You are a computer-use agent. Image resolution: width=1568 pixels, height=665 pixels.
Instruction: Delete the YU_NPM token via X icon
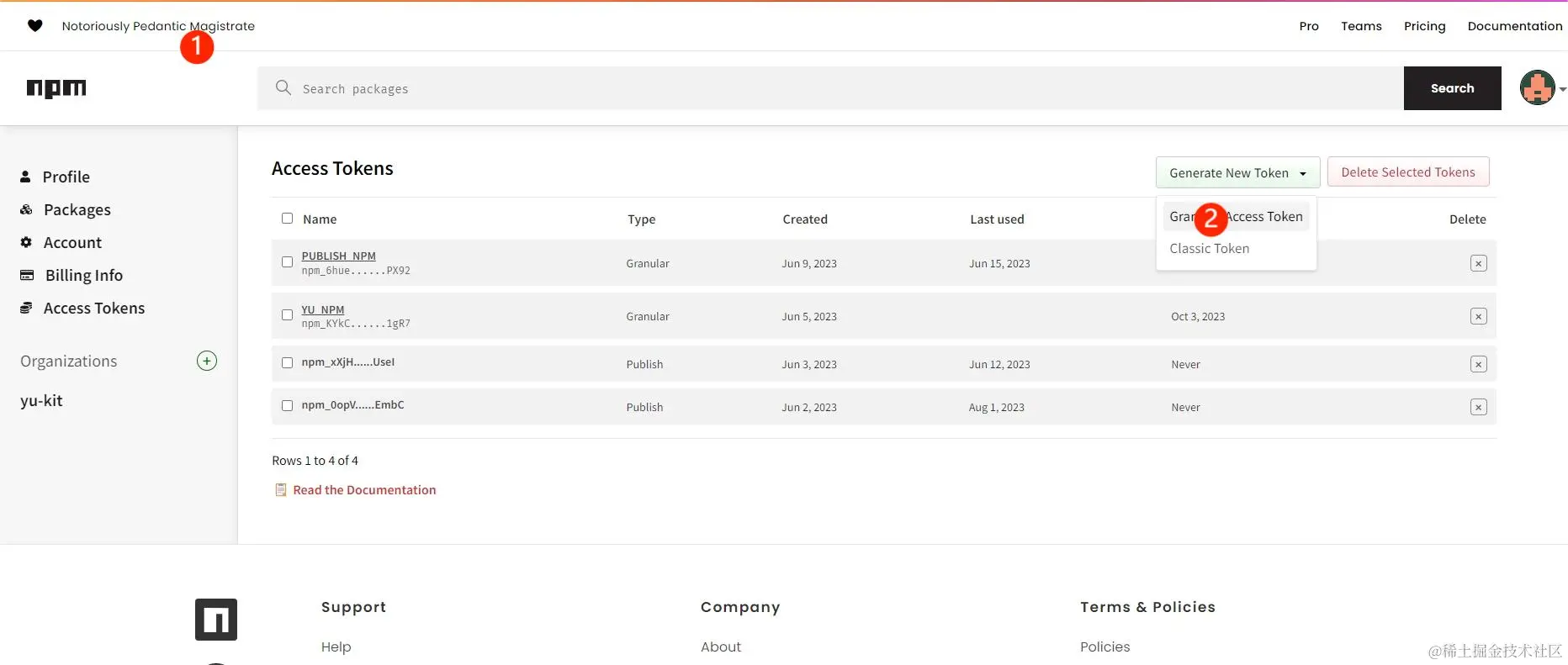pyautogui.click(x=1478, y=316)
